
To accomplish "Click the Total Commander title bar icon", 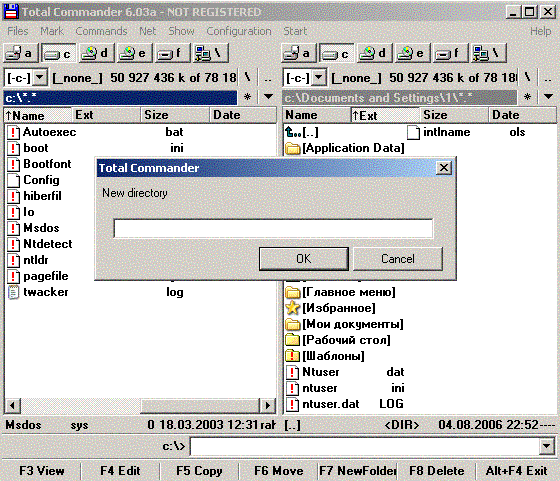I will pyautogui.click(x=11, y=11).
